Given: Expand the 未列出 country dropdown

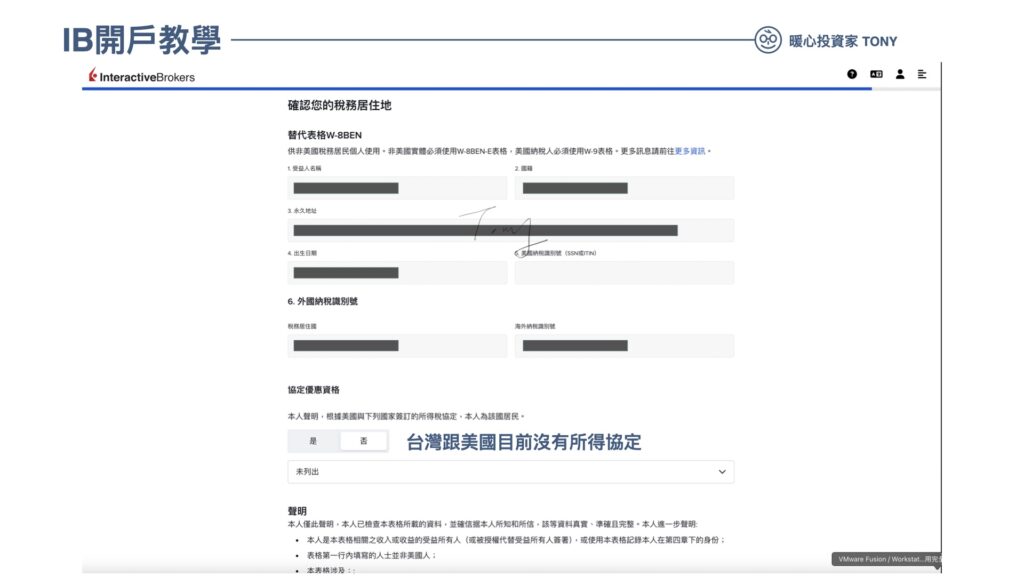Looking at the screenshot, I should click(511, 472).
